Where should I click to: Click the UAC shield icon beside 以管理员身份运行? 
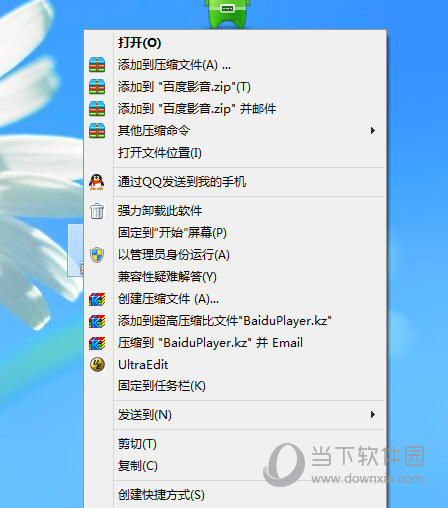click(x=97, y=255)
